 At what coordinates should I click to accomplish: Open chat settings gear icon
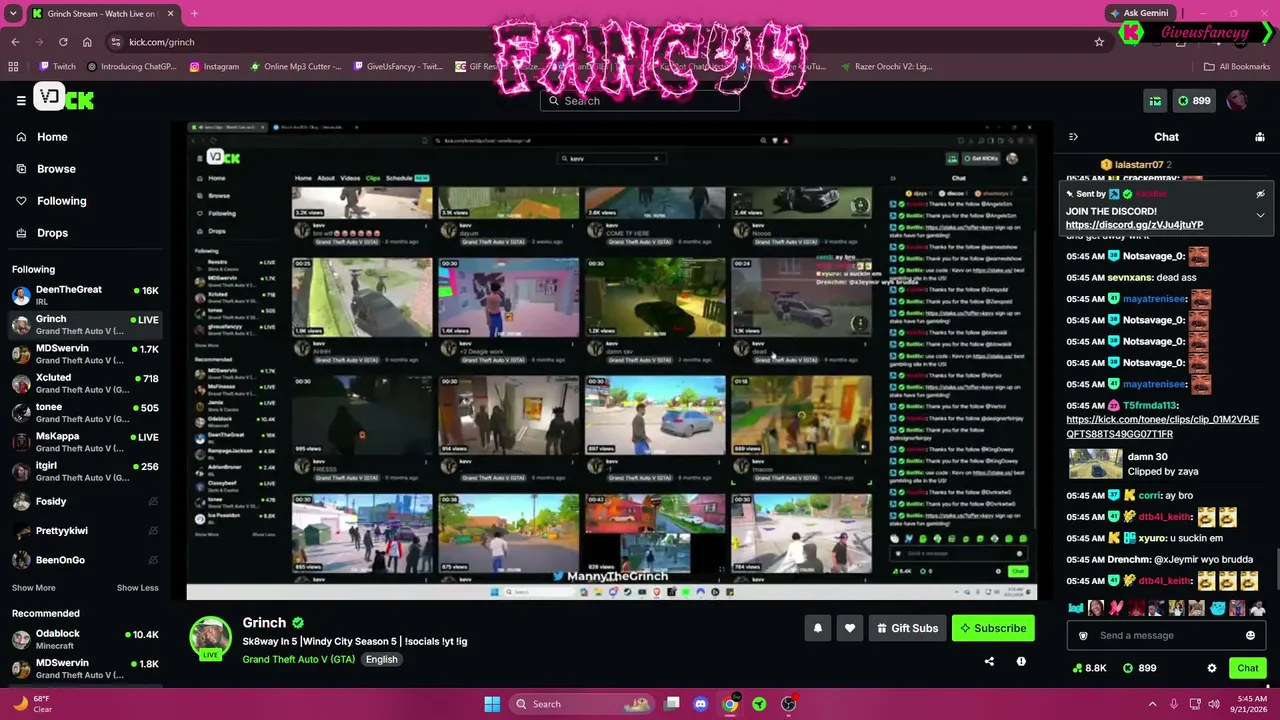1212,668
